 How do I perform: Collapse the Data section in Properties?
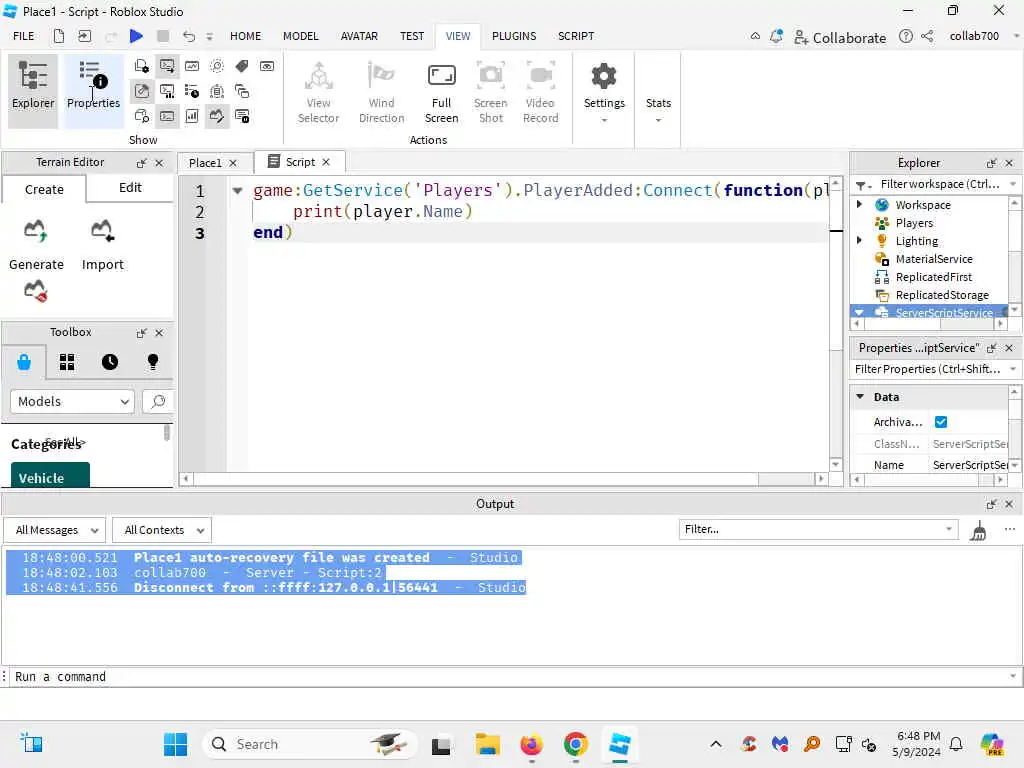click(x=860, y=397)
